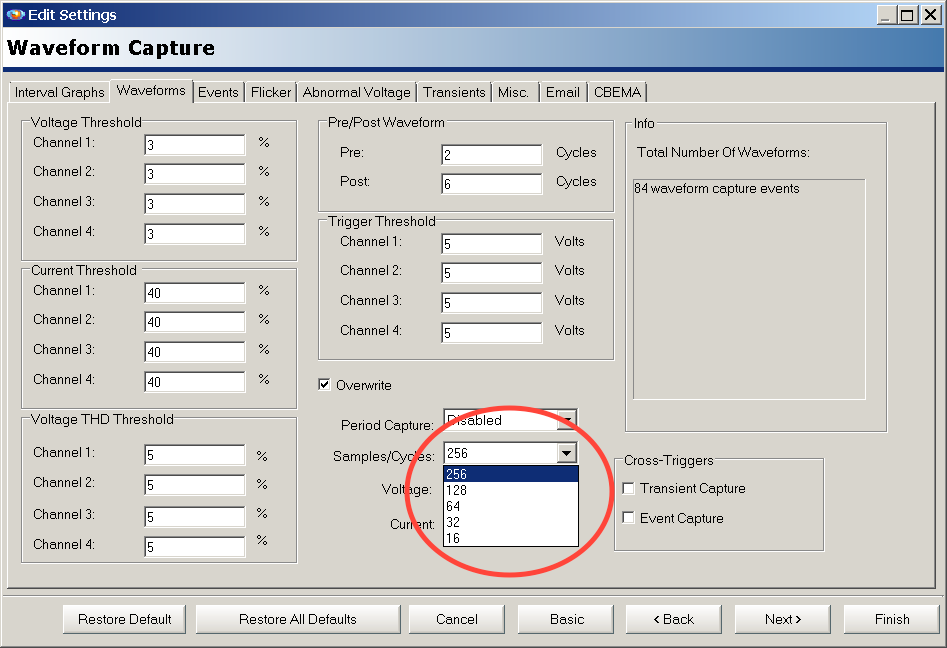Open the Misc. tab
This screenshot has height=648, width=947.
click(x=513, y=92)
